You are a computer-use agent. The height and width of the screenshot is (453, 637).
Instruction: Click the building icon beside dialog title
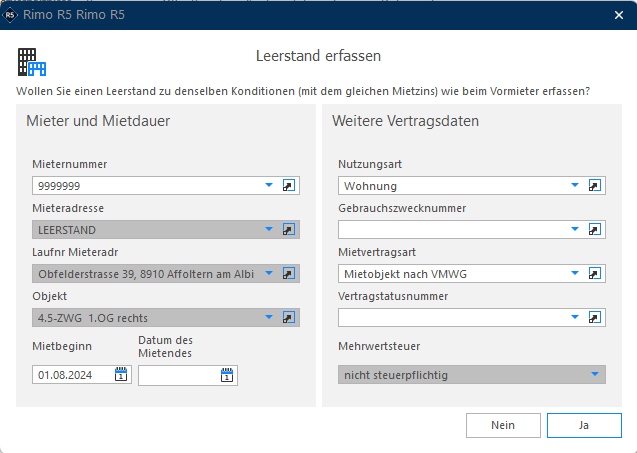coord(32,62)
